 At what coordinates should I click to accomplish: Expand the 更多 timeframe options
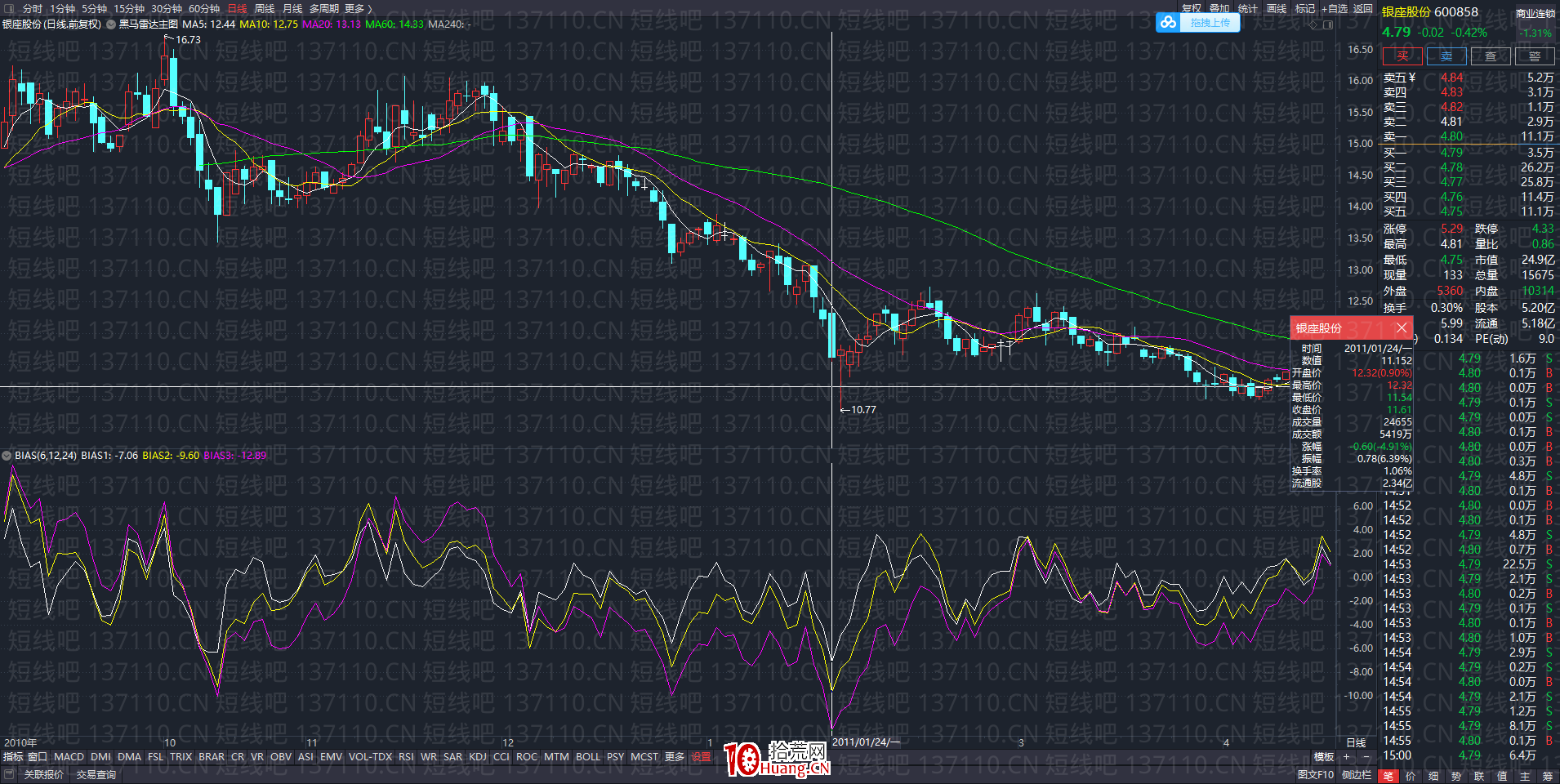click(x=358, y=8)
